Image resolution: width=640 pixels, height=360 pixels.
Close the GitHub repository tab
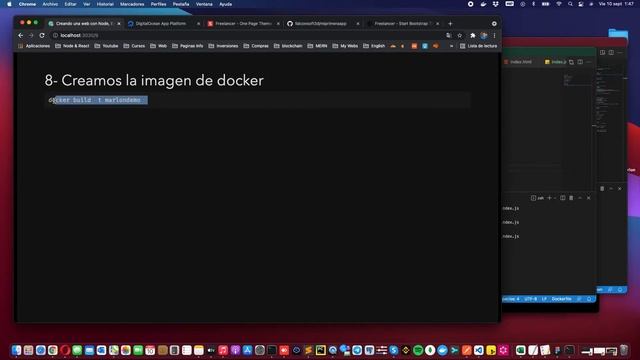tap(358, 24)
